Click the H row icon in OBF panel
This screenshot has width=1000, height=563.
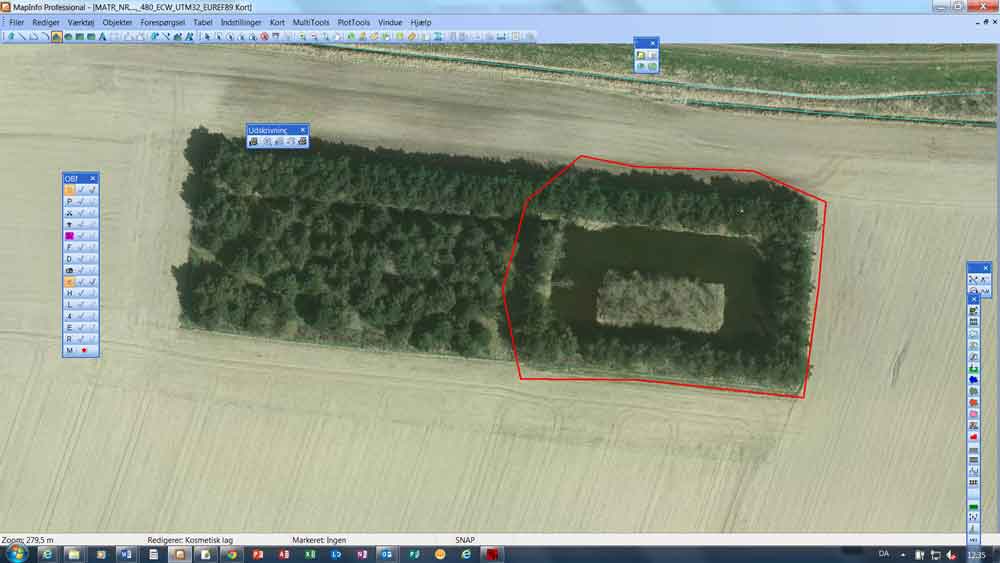click(69, 293)
